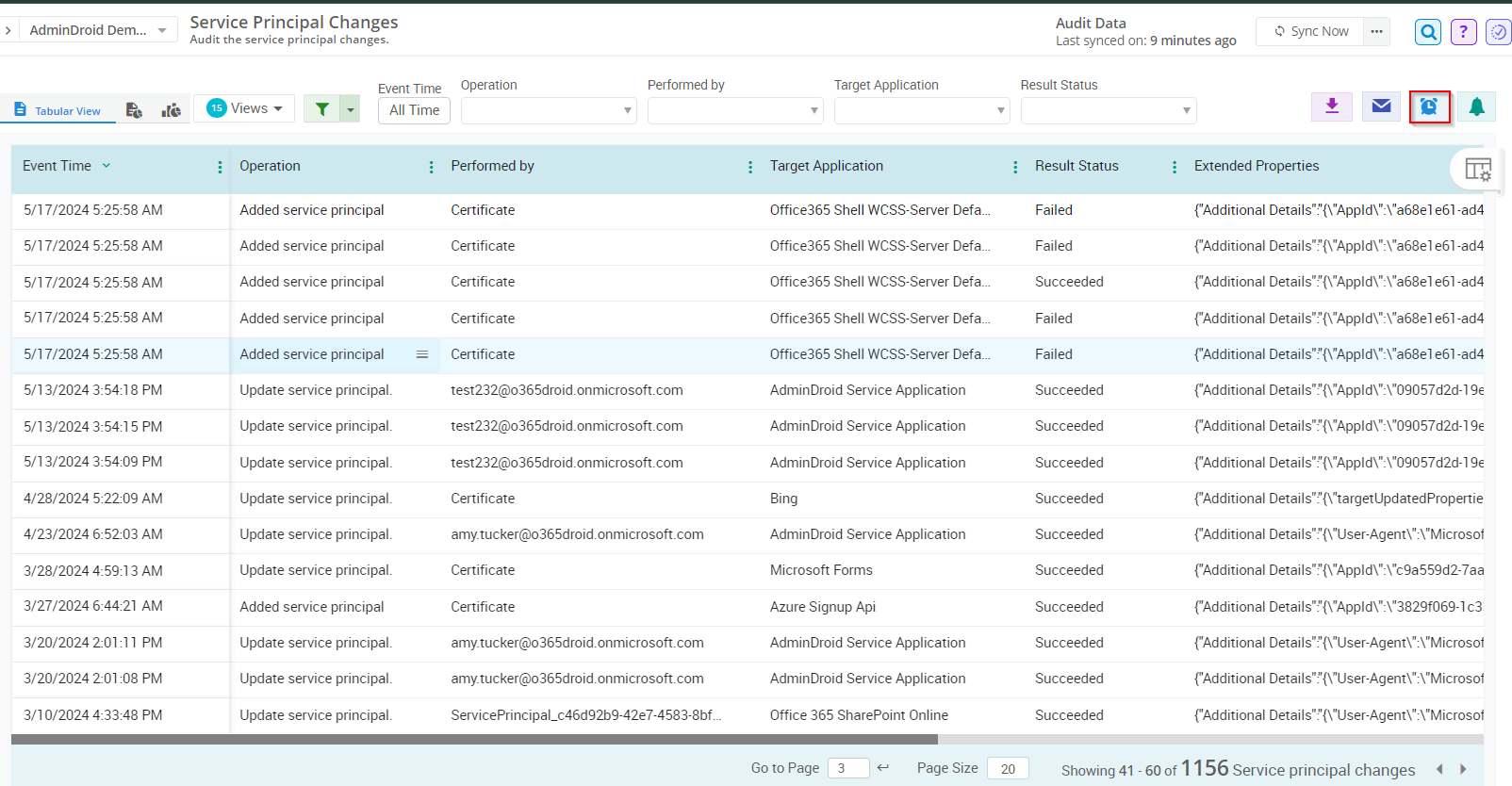This screenshot has height=786, width=1512.
Task: Open the help question mark icon
Action: [1463, 32]
